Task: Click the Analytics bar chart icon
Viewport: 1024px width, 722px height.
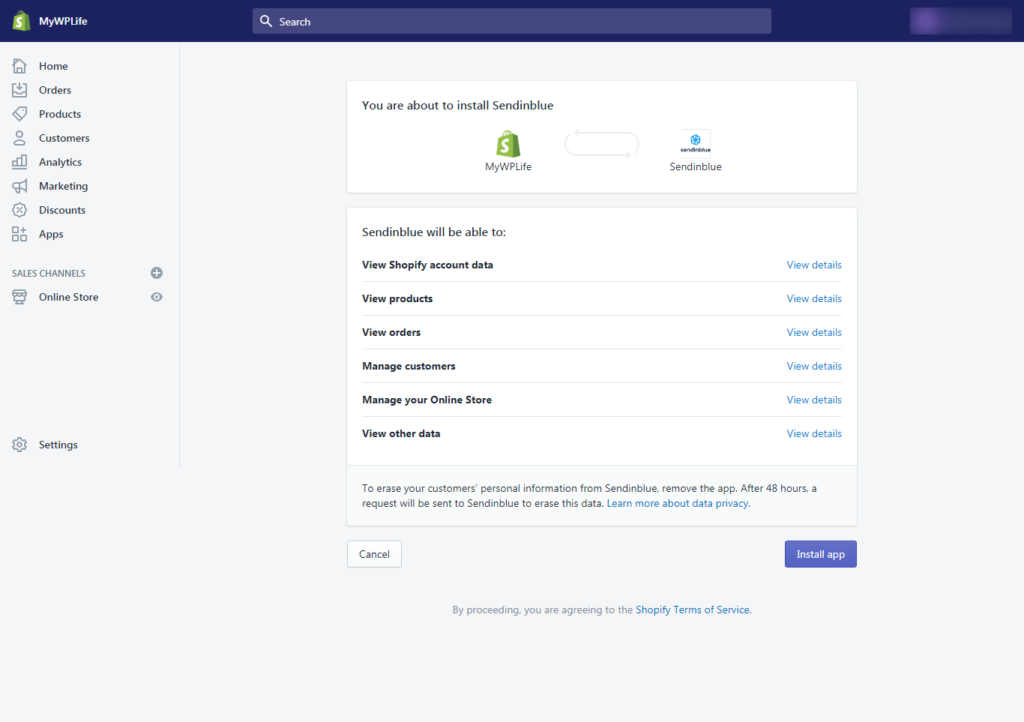Action: click(20, 162)
